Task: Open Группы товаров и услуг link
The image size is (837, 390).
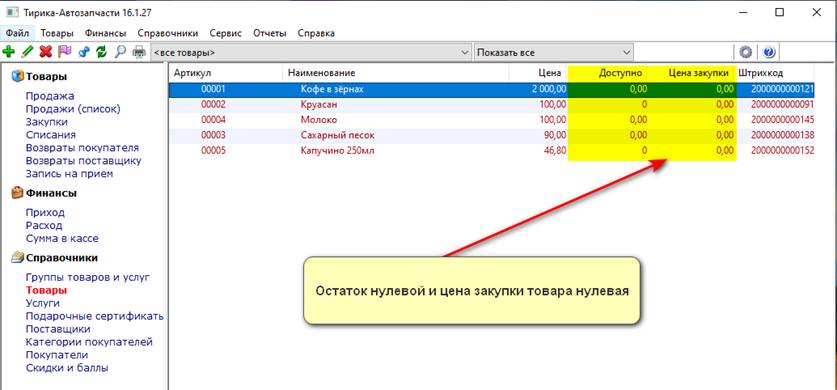Action: pos(88,277)
